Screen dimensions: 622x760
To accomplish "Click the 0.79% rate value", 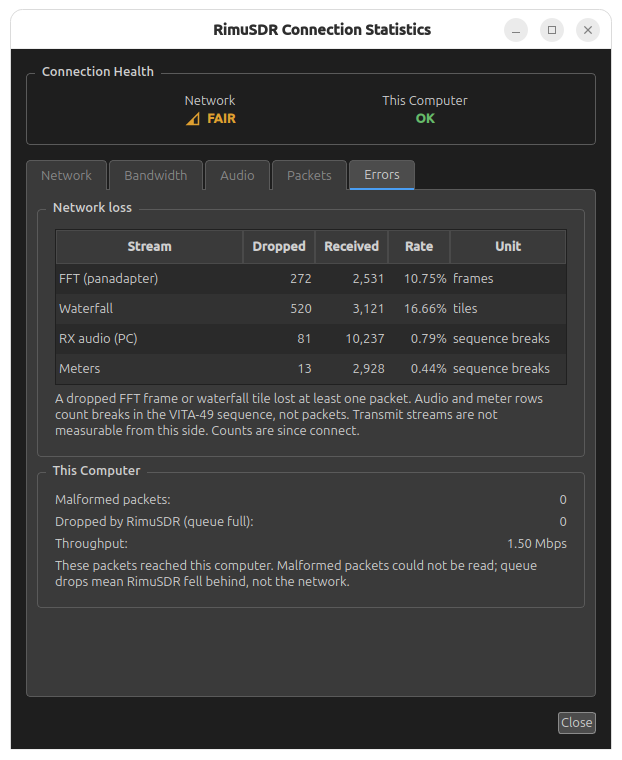I will coord(429,339).
